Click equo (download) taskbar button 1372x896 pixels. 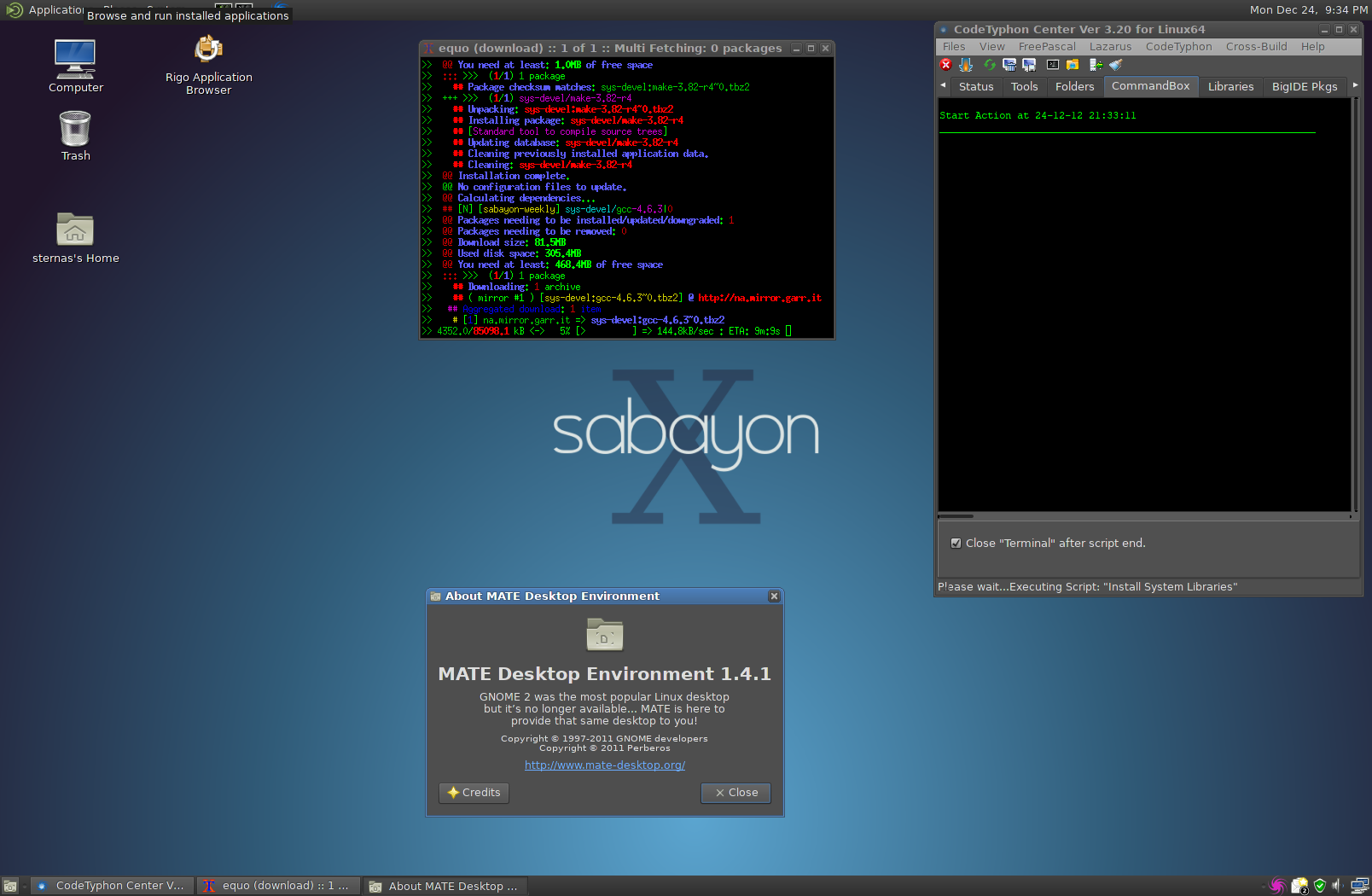(278, 886)
